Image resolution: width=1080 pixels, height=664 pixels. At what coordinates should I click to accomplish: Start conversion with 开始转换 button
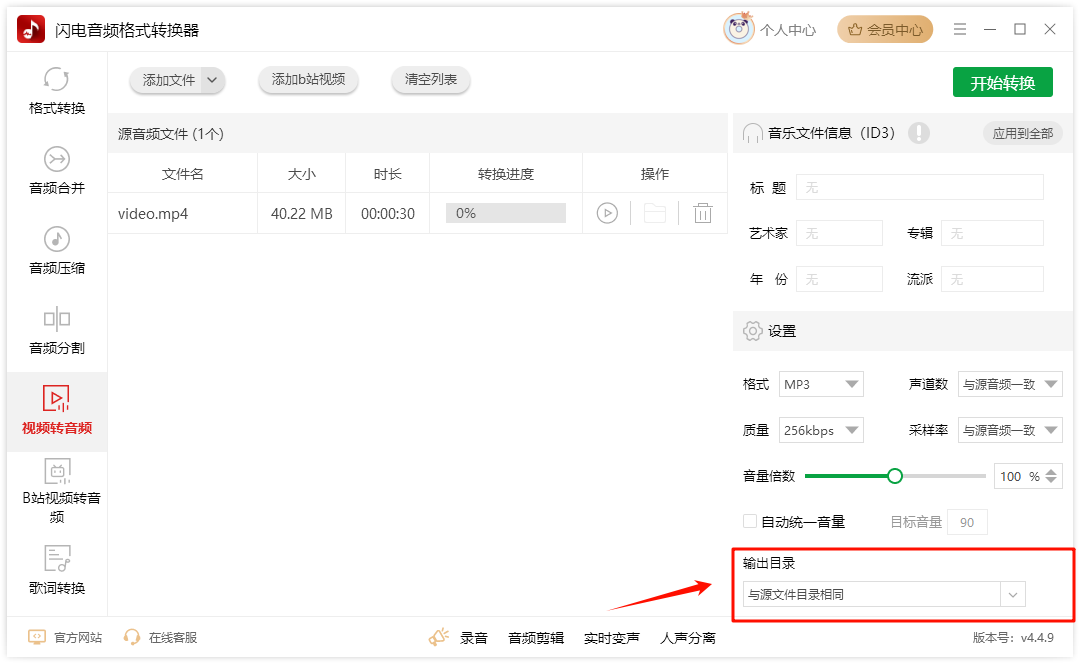(1002, 83)
